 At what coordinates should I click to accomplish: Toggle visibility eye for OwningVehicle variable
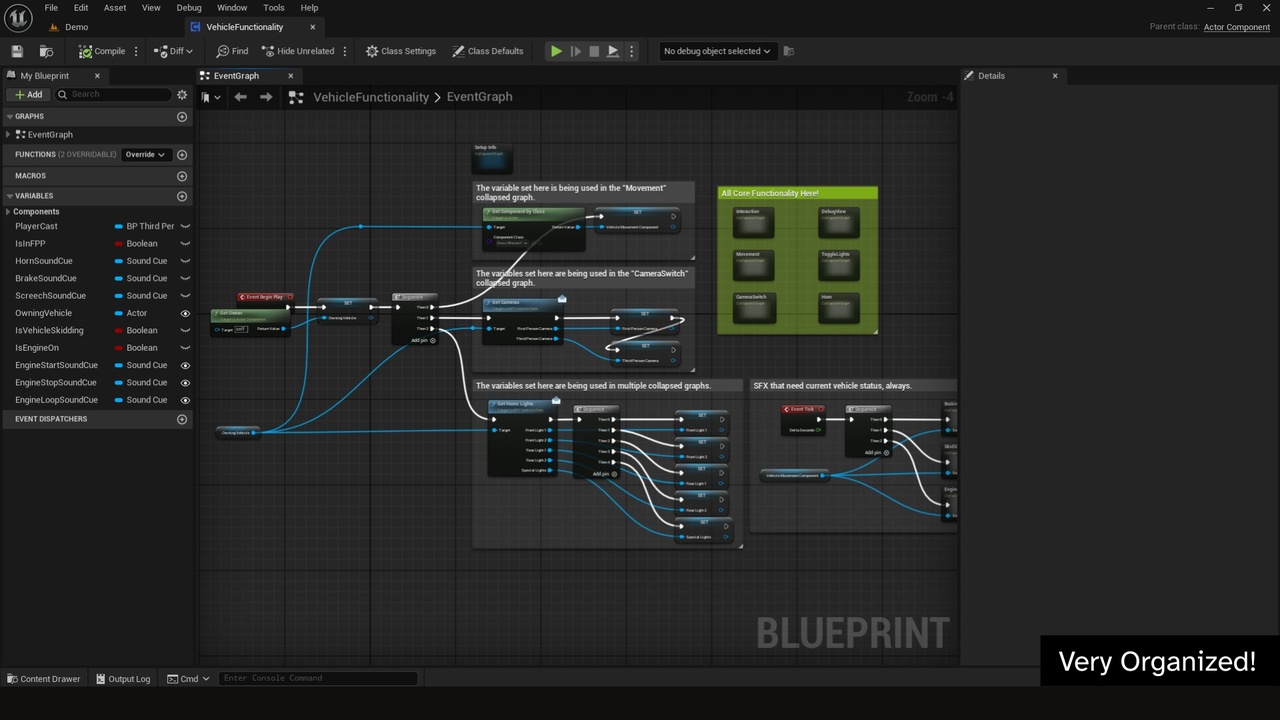(x=185, y=313)
